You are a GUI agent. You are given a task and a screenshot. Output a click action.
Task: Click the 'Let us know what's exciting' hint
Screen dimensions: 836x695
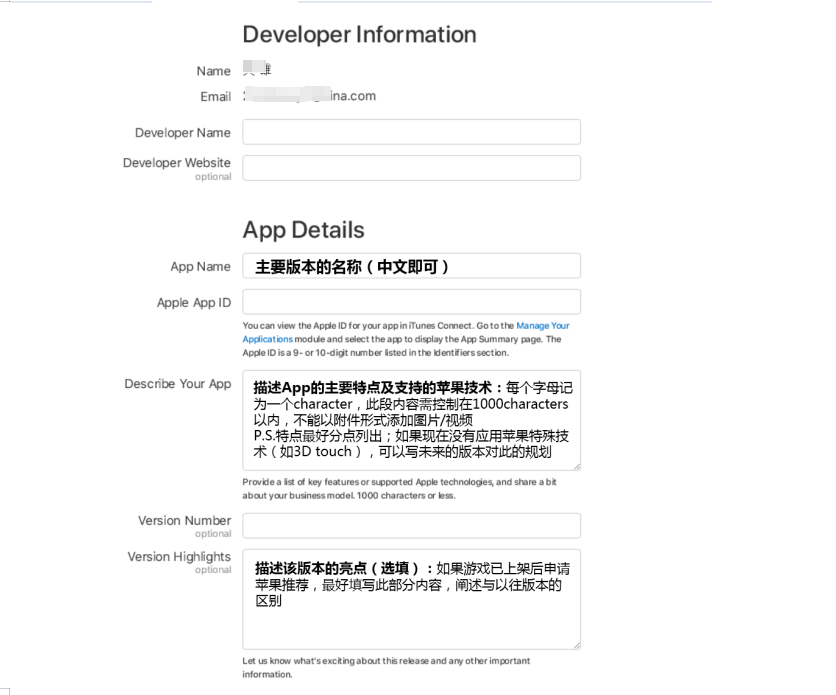pos(386,667)
